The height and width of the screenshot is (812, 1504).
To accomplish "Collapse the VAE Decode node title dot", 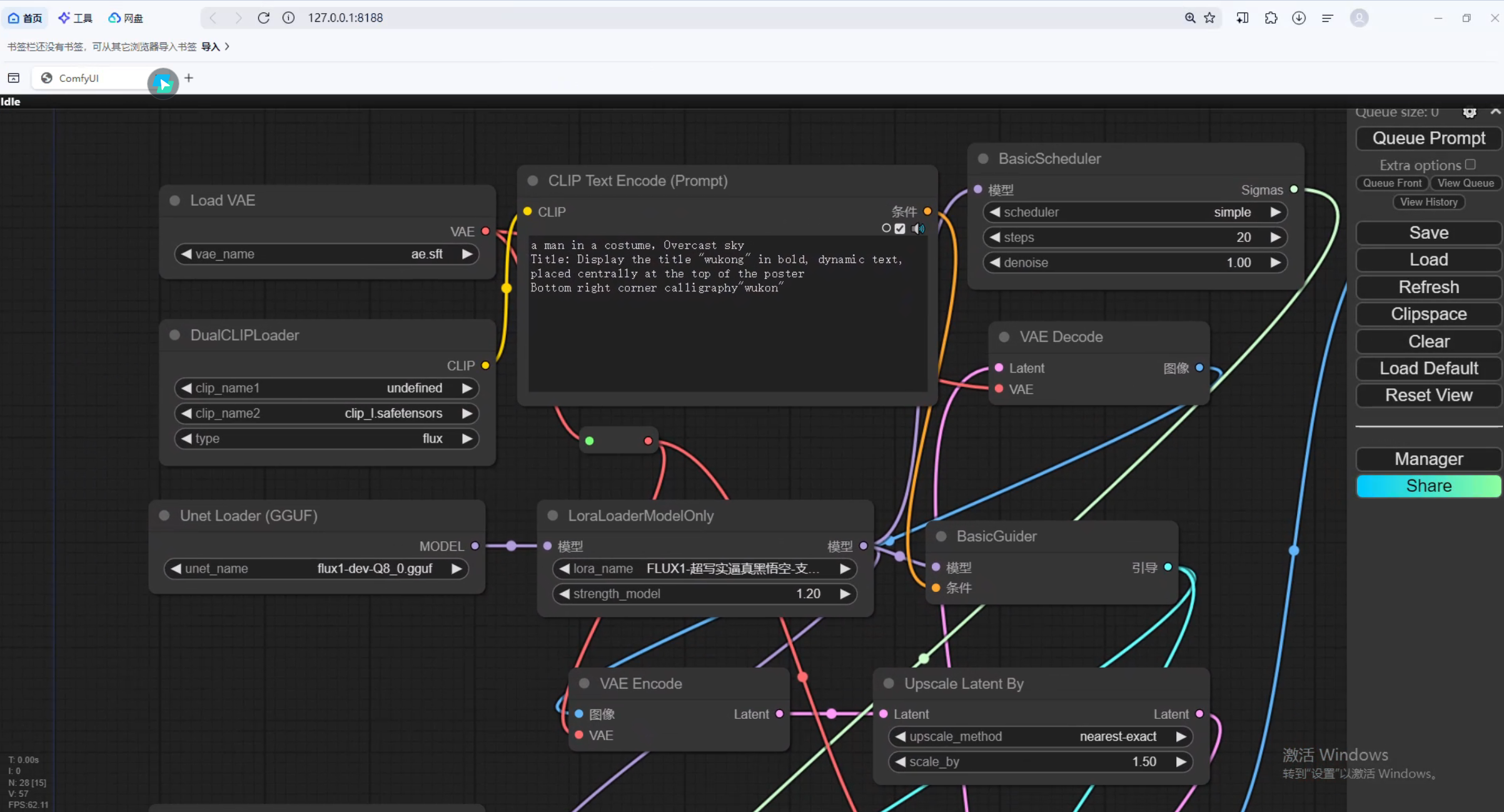I will pos(1004,337).
